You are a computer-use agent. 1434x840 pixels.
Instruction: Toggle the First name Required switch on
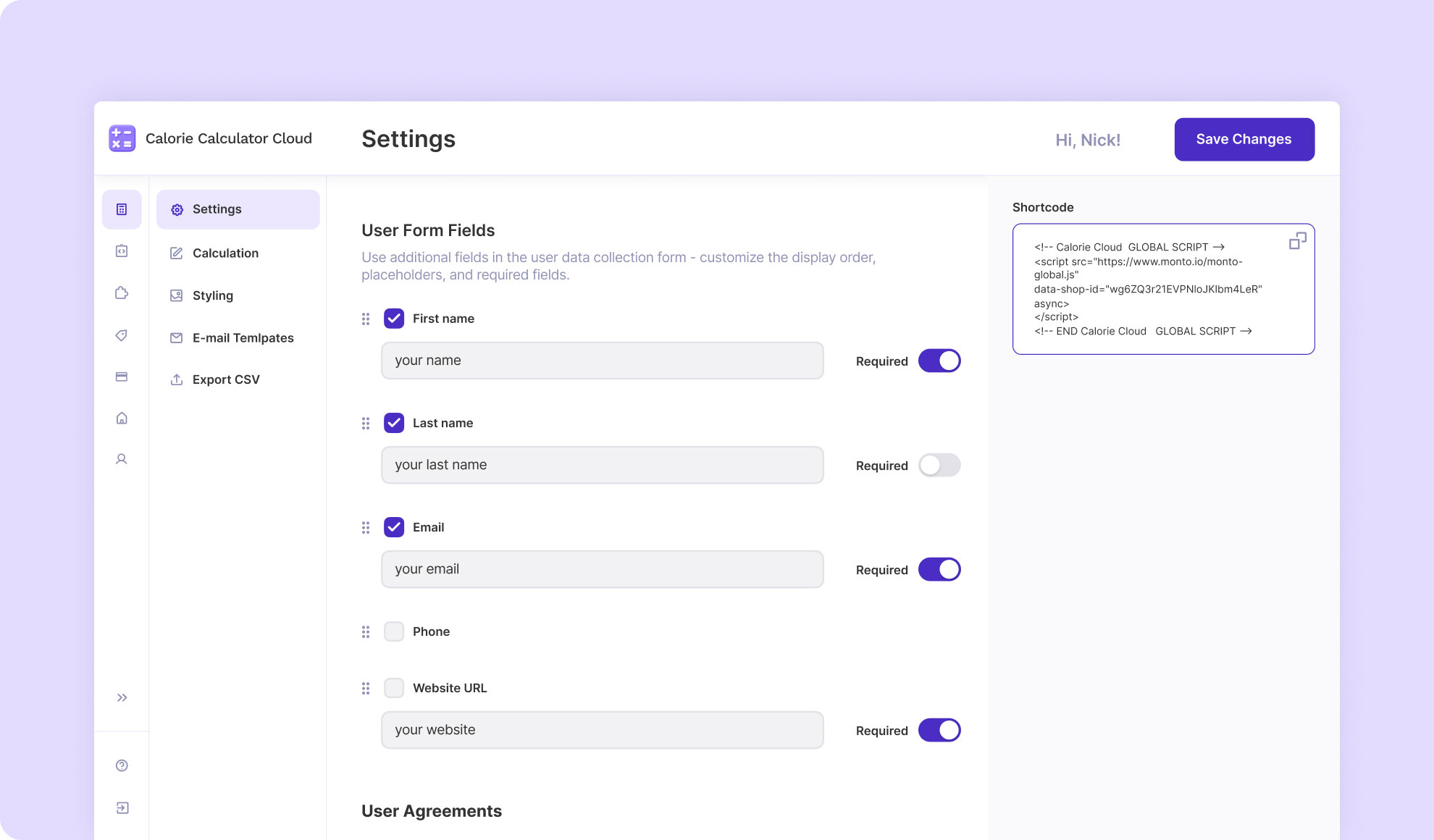click(x=938, y=360)
